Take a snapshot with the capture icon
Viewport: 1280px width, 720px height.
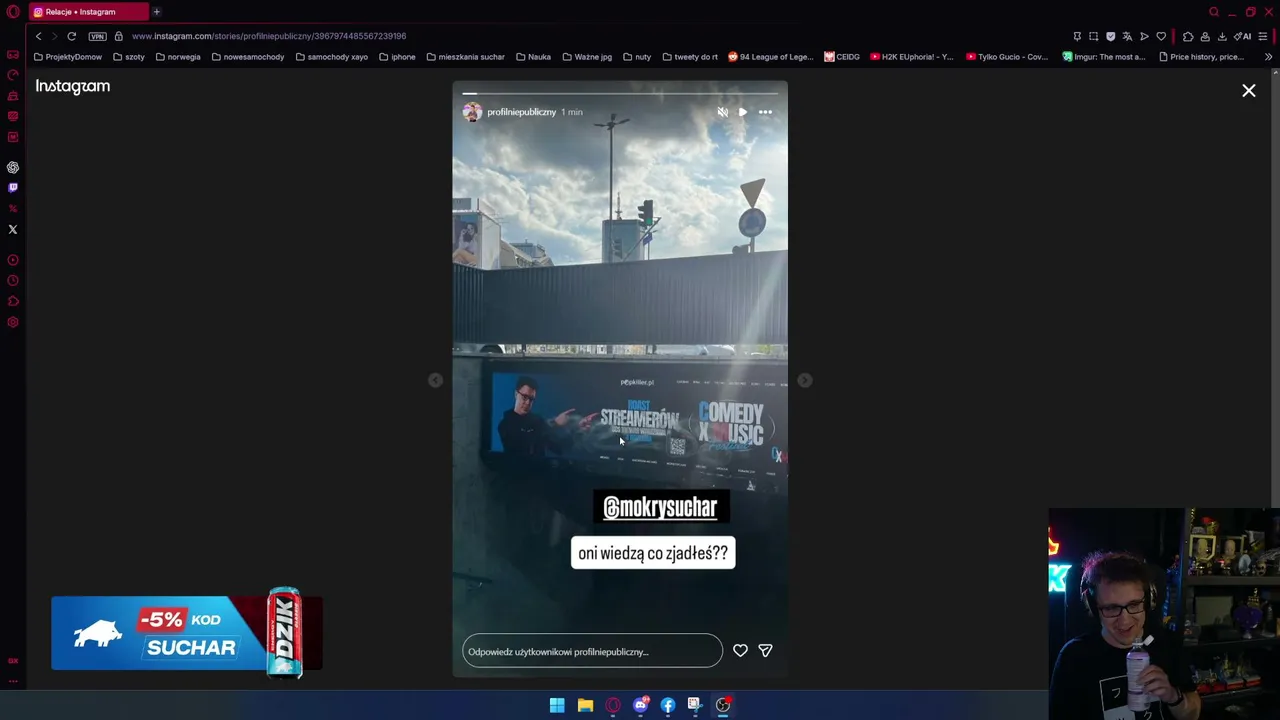coord(1093,36)
